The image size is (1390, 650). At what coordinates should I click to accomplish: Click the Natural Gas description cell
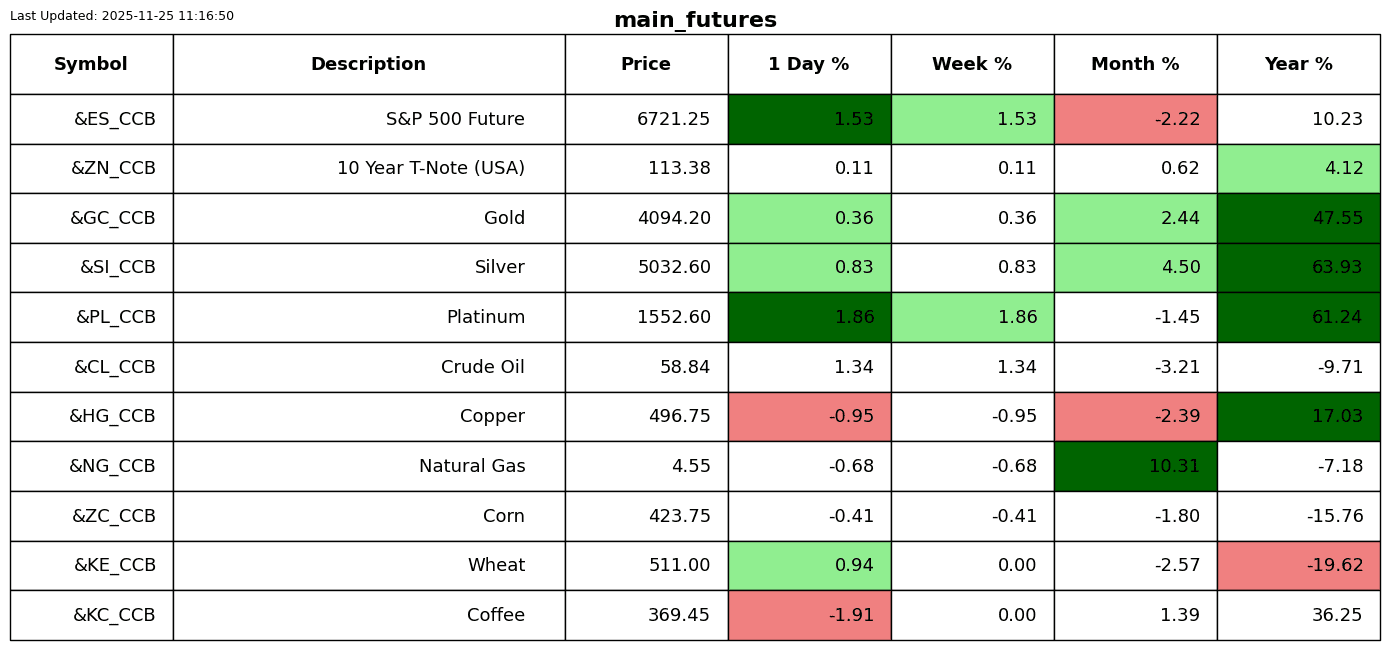click(x=472, y=467)
